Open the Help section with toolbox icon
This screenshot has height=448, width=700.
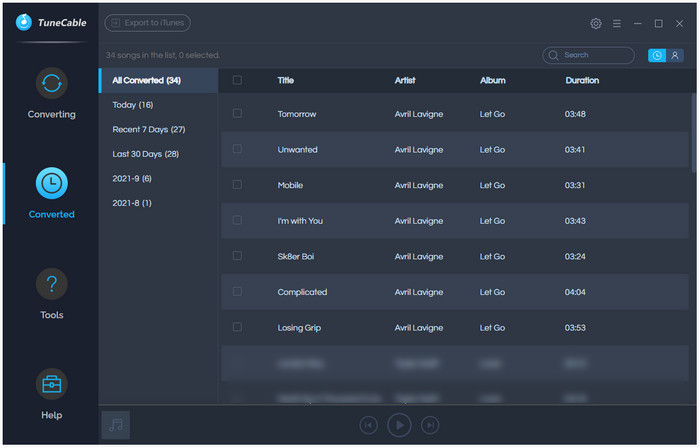51,394
